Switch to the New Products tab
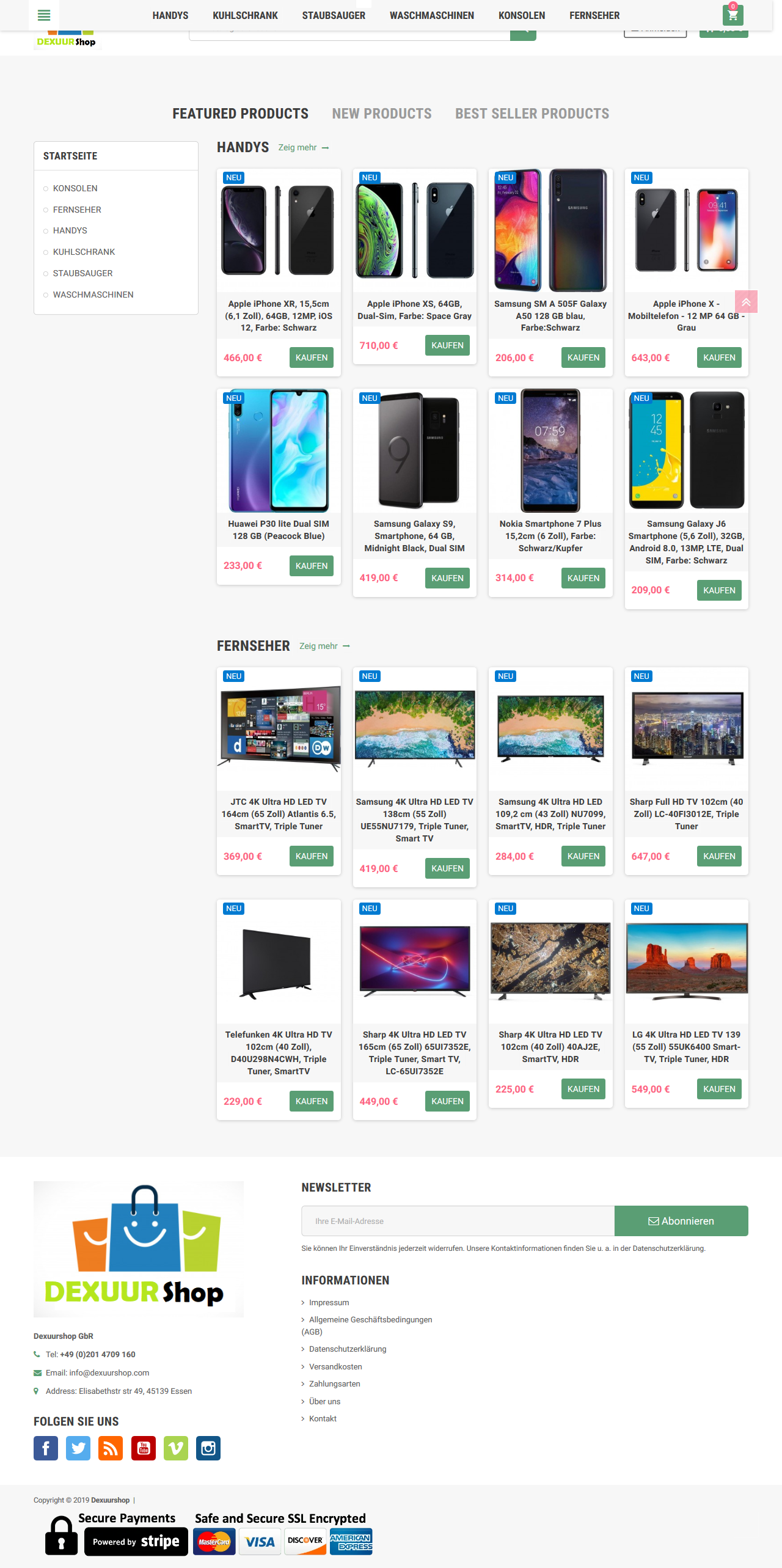 click(382, 114)
